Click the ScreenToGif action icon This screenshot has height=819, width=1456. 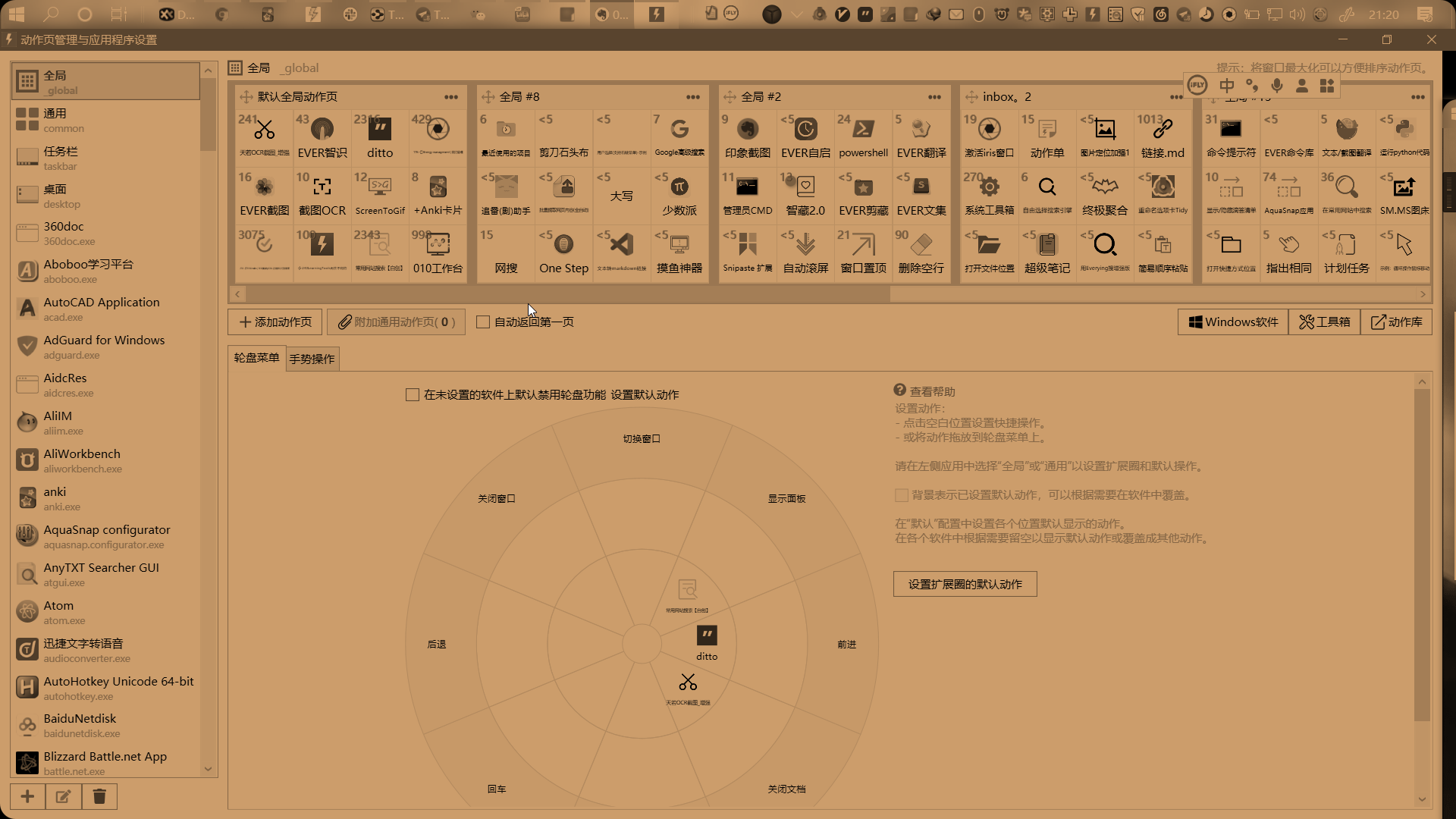(380, 187)
